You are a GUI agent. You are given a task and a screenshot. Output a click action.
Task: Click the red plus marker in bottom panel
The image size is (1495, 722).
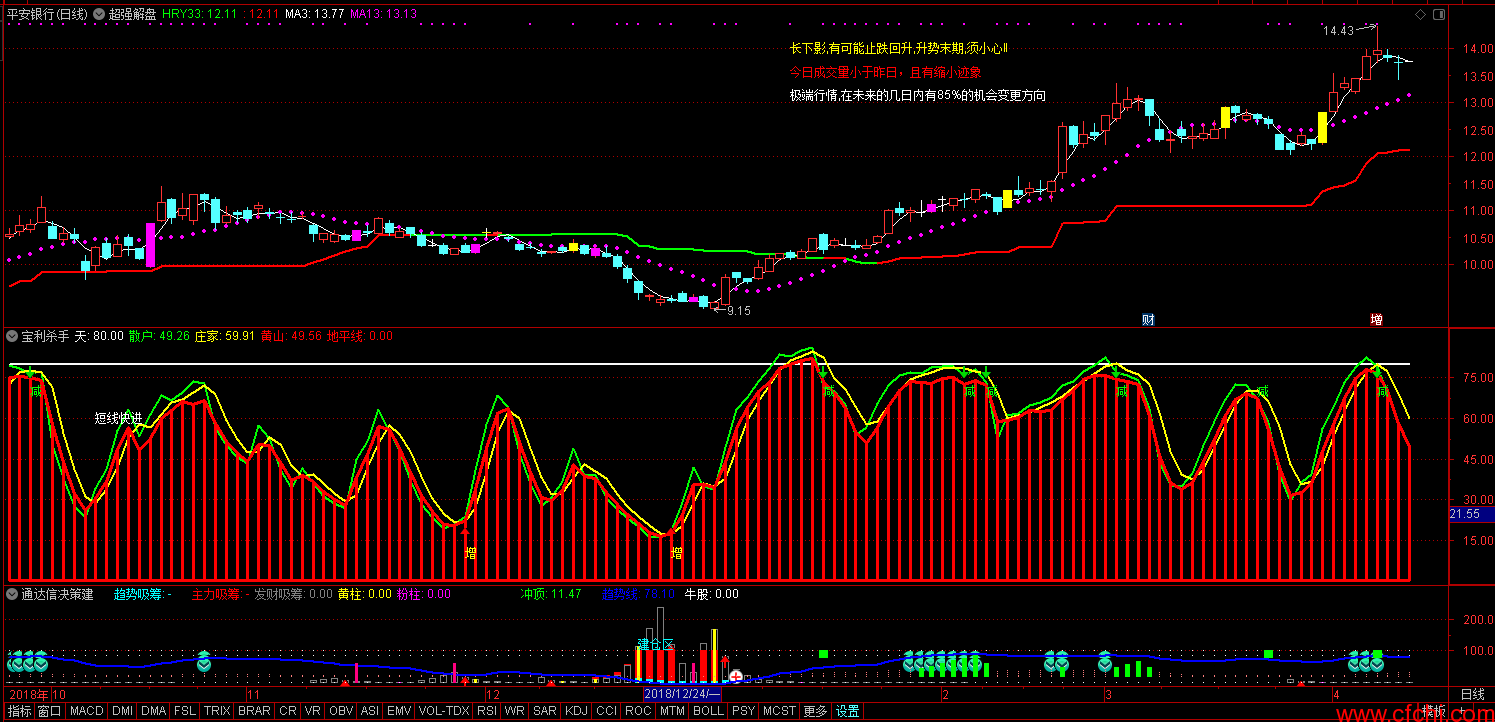click(x=736, y=677)
